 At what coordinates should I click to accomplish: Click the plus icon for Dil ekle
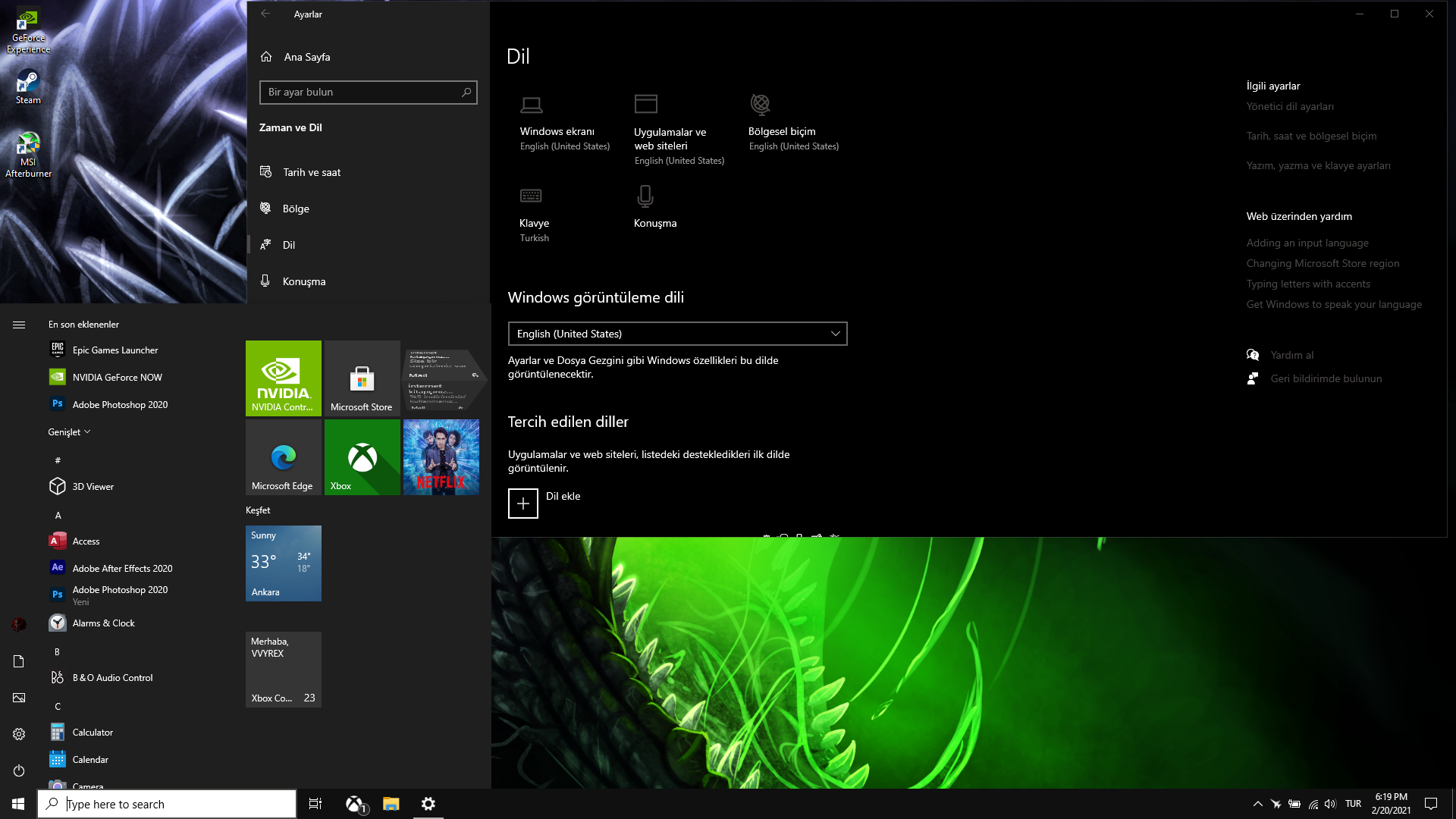522,504
